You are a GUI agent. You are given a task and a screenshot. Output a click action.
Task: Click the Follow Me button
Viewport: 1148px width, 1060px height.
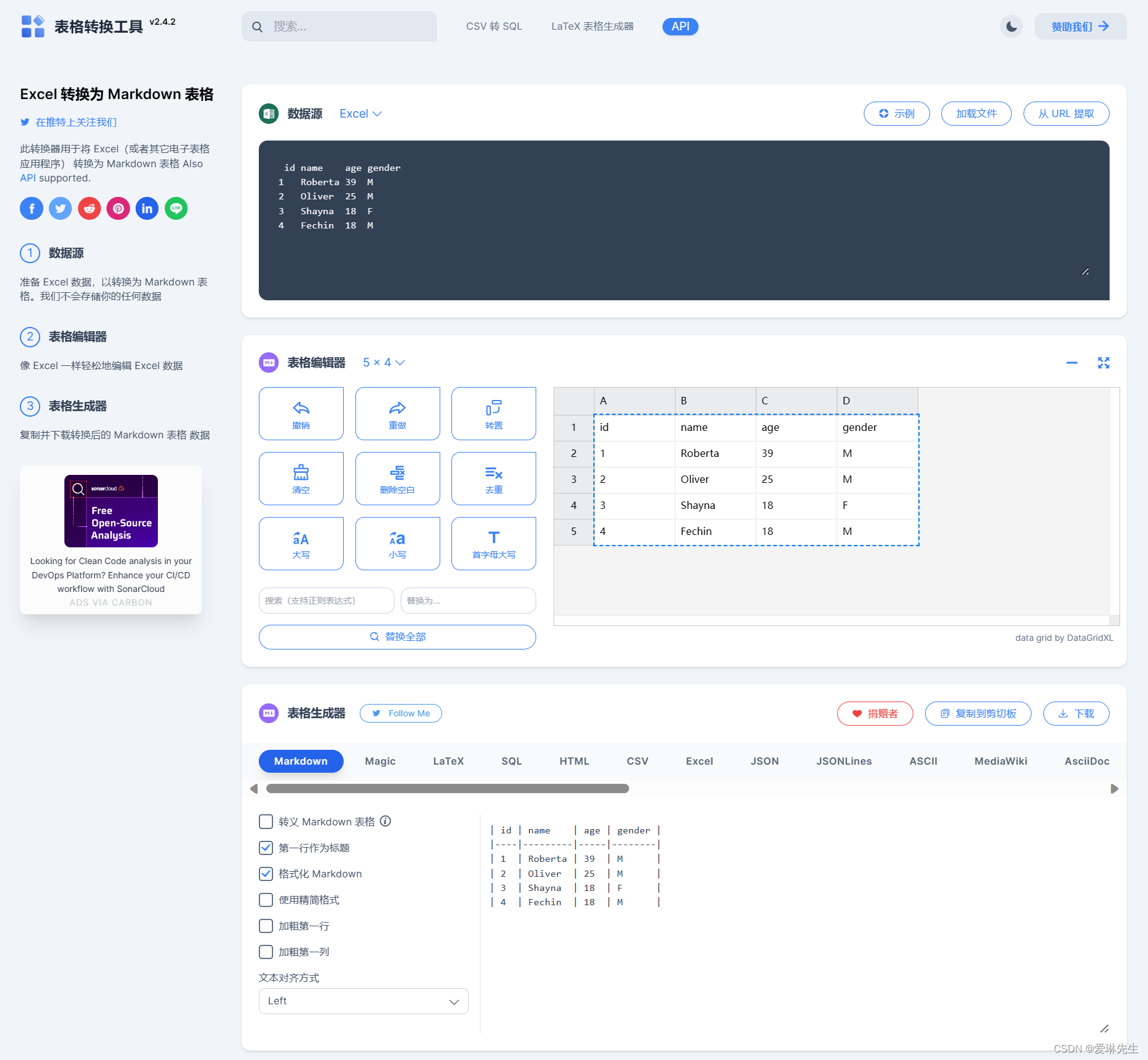[x=401, y=713]
